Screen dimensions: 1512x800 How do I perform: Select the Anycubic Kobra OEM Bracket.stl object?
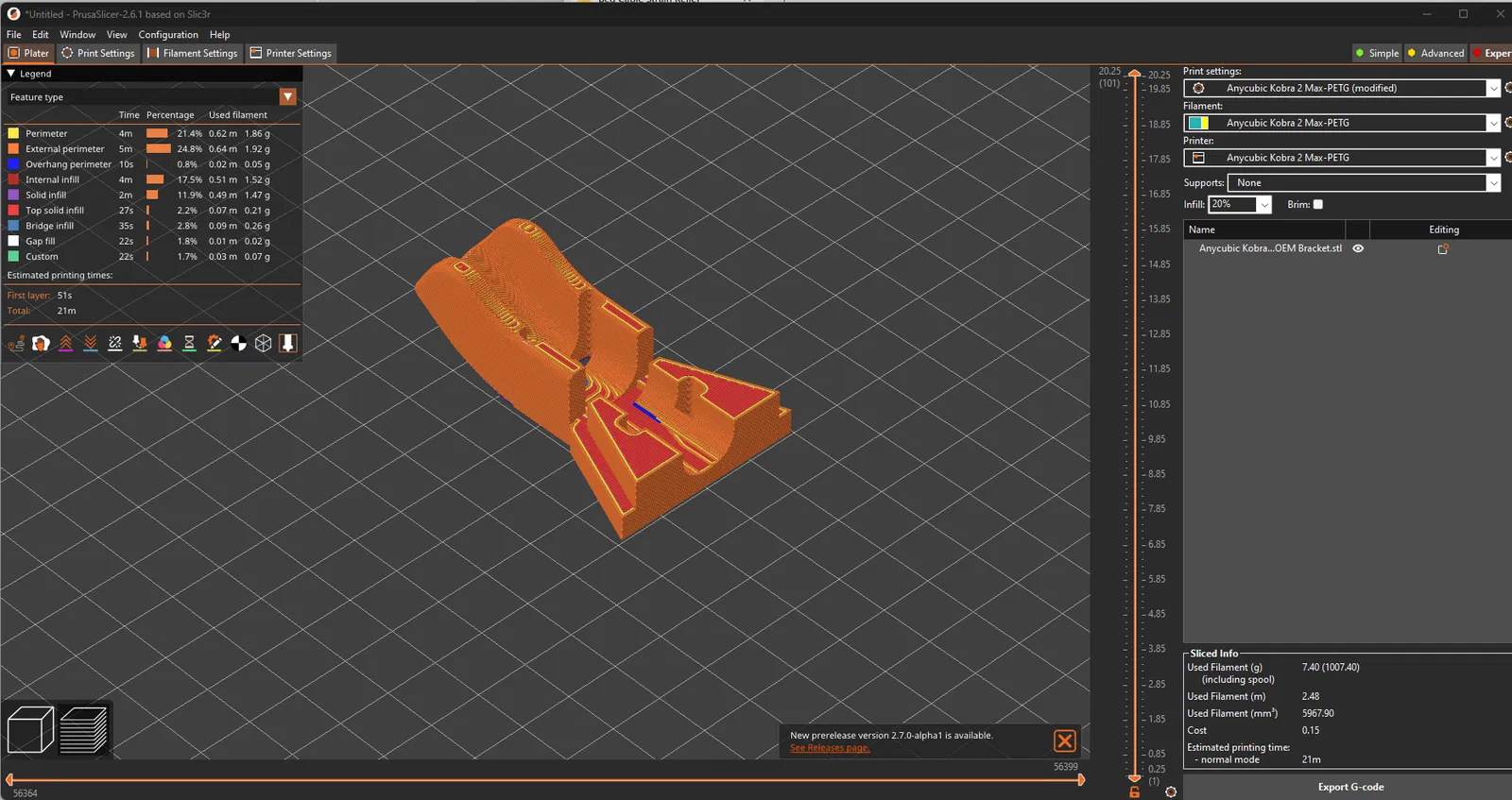point(1270,249)
